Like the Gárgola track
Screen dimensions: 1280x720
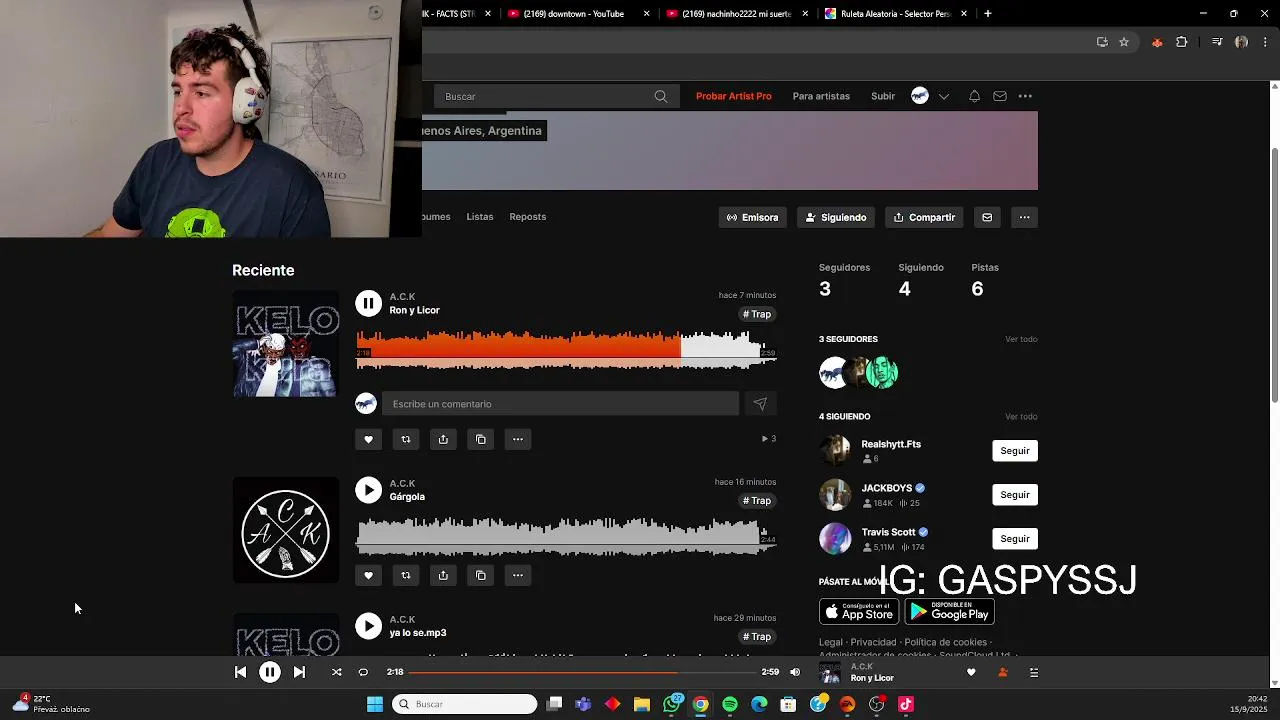tap(368, 575)
